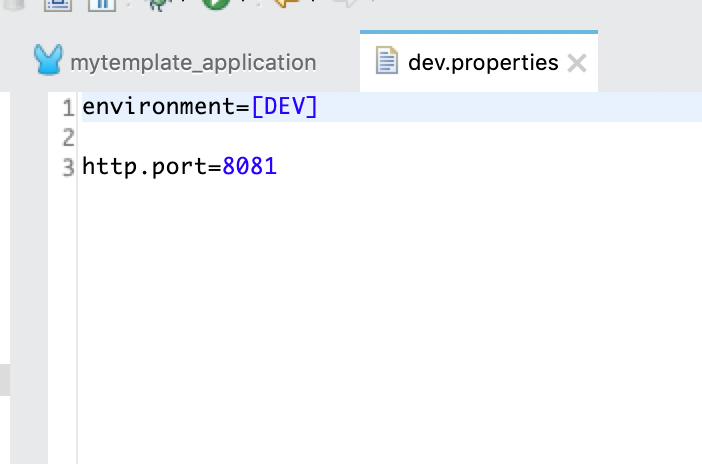This screenshot has height=464, width=702.
Task: Click the yellow Back navigation arrow
Action: click(287, 3)
